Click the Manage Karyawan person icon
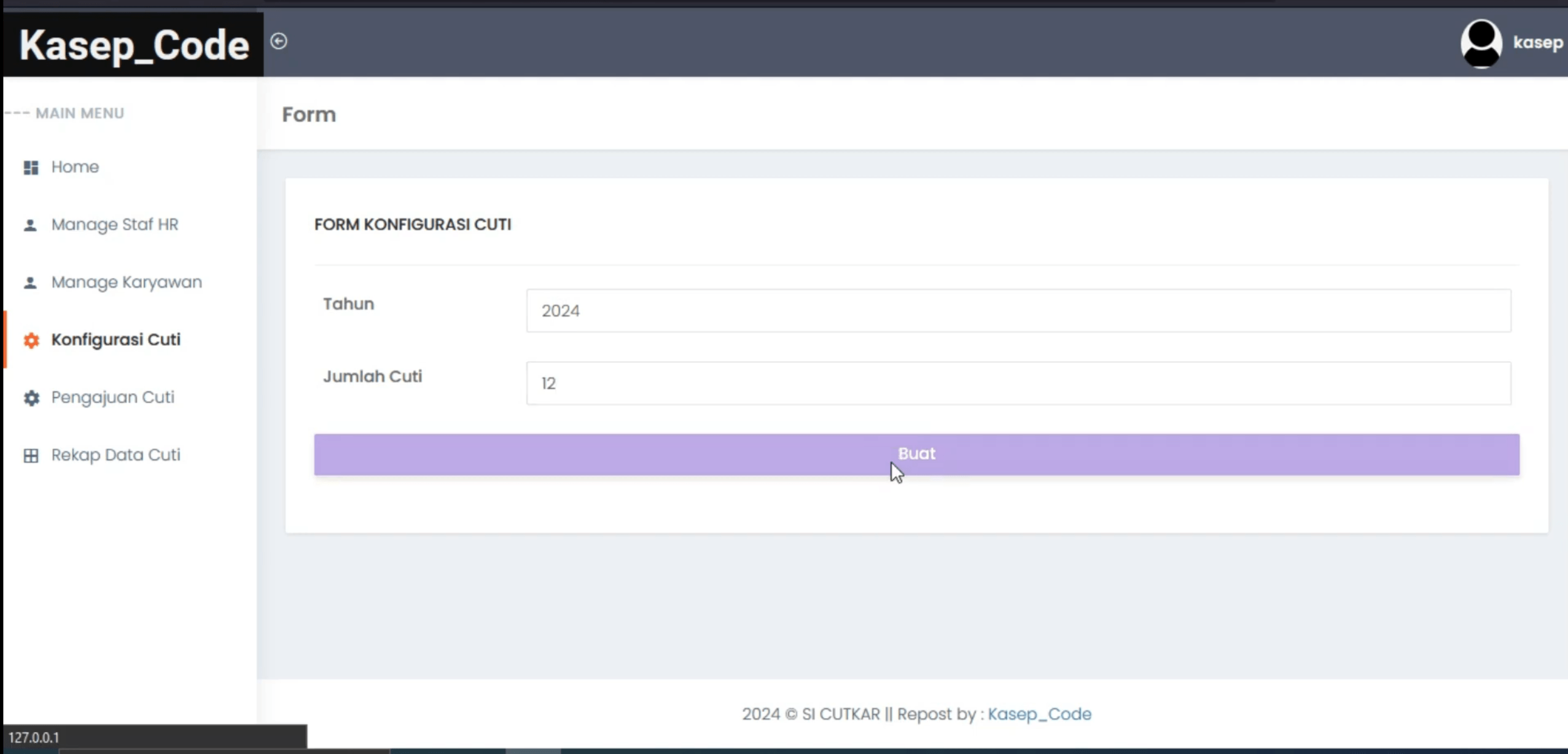1568x754 pixels. pyautogui.click(x=30, y=282)
